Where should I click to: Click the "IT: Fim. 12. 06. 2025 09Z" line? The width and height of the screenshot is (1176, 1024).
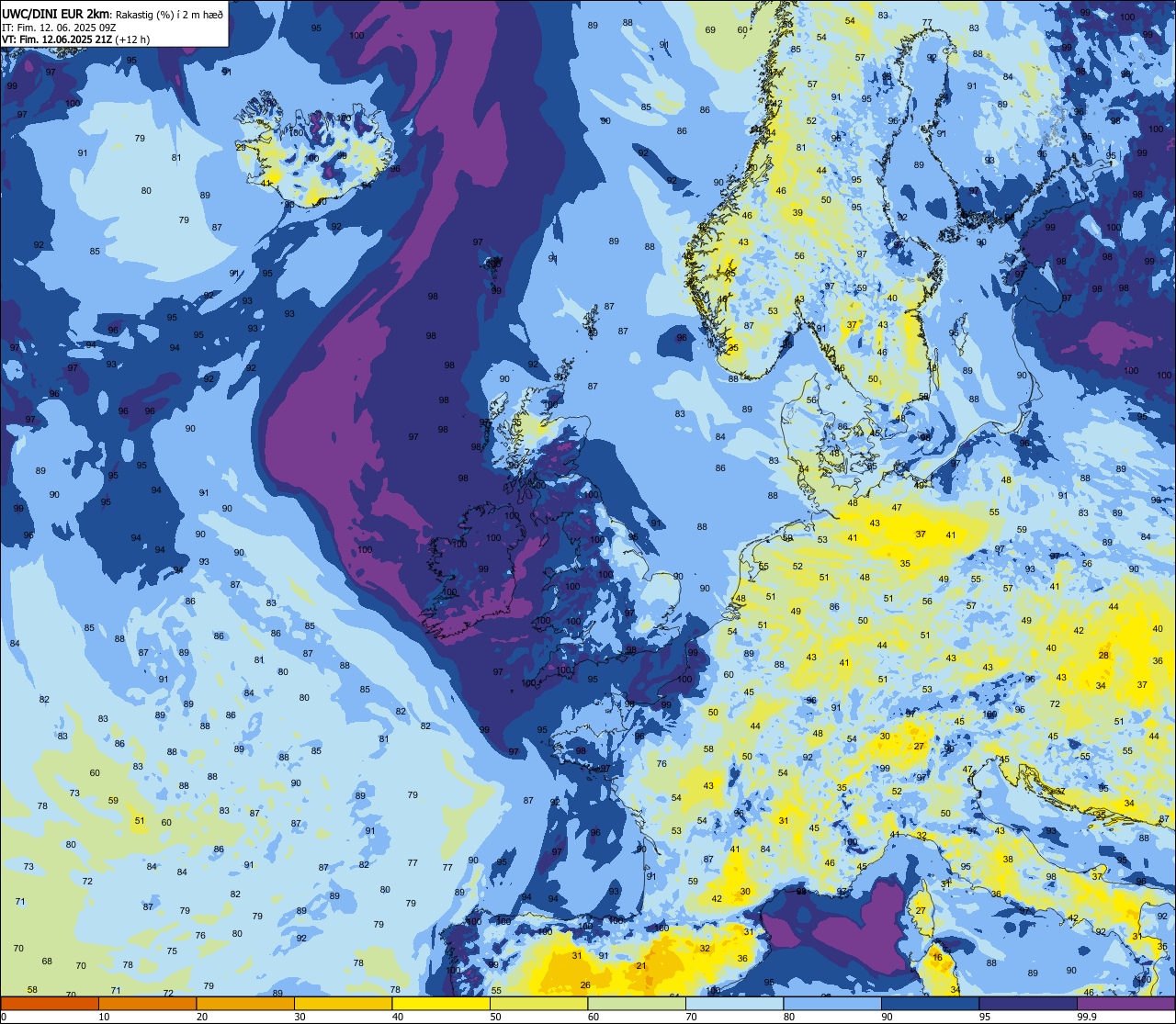[x=59, y=28]
